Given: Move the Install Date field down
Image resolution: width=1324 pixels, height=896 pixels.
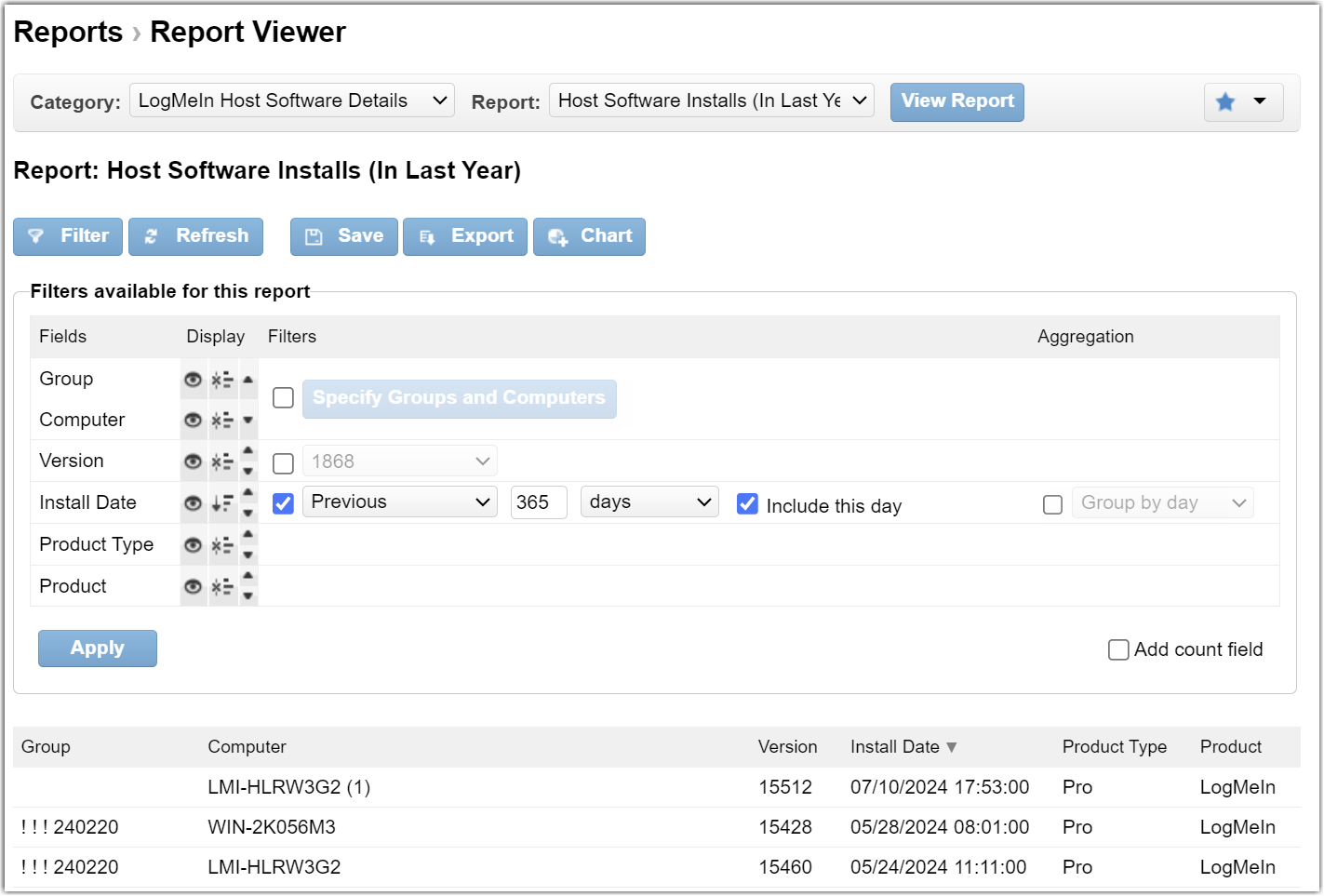Looking at the screenshot, I should click(248, 514).
